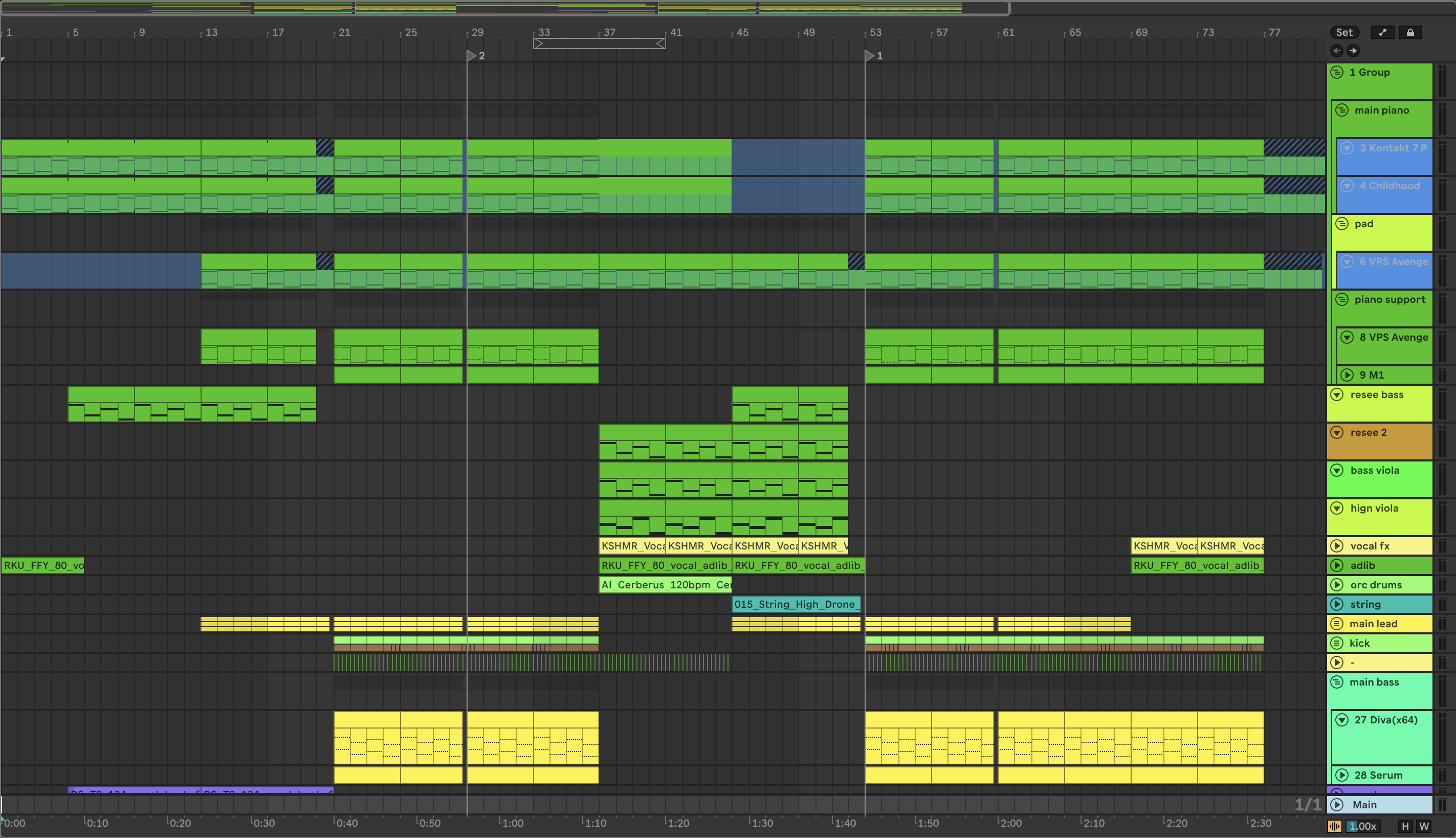
Task: Collapse the 6 VPS Avenge track
Action: click(x=1347, y=262)
